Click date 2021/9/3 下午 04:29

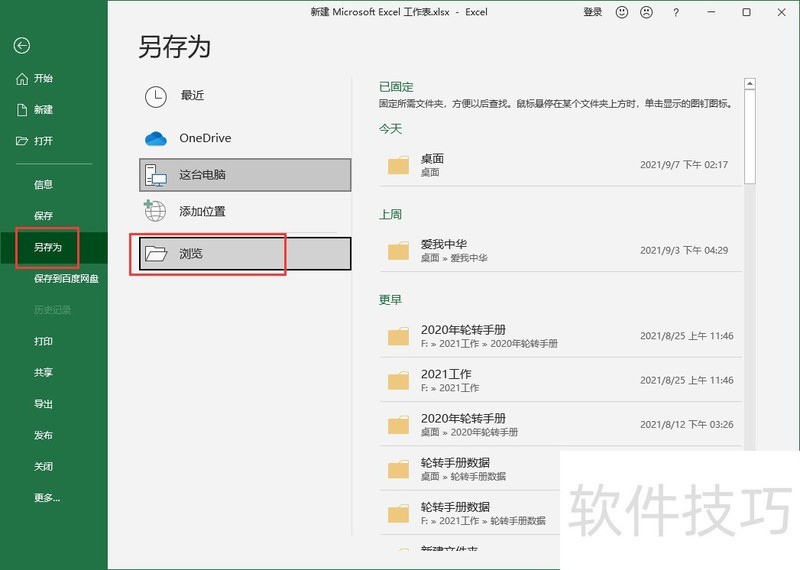684,251
